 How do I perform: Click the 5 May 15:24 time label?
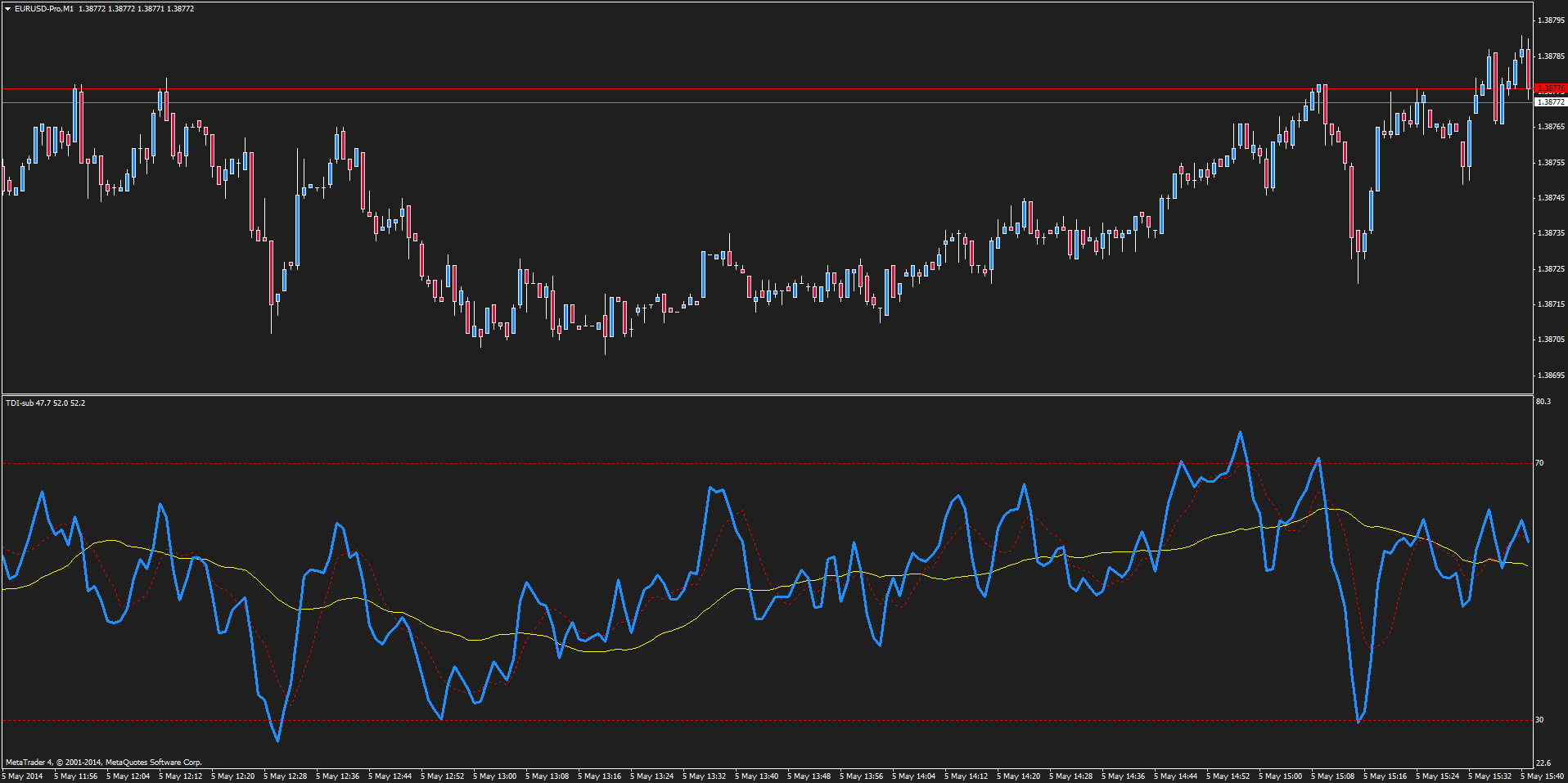tap(1437, 776)
